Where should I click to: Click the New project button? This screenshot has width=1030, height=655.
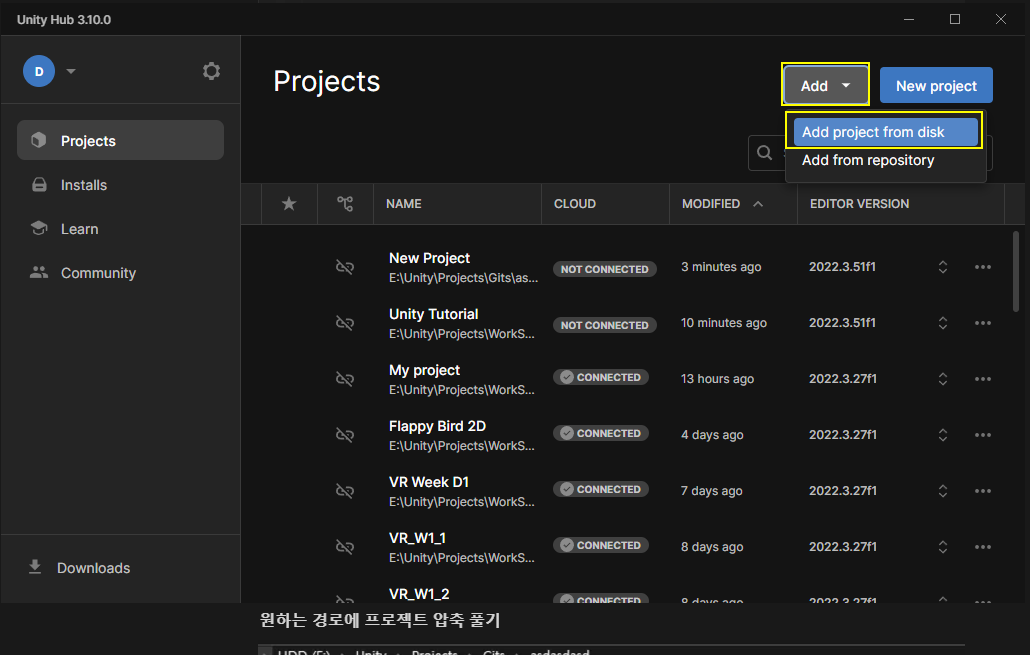(936, 85)
